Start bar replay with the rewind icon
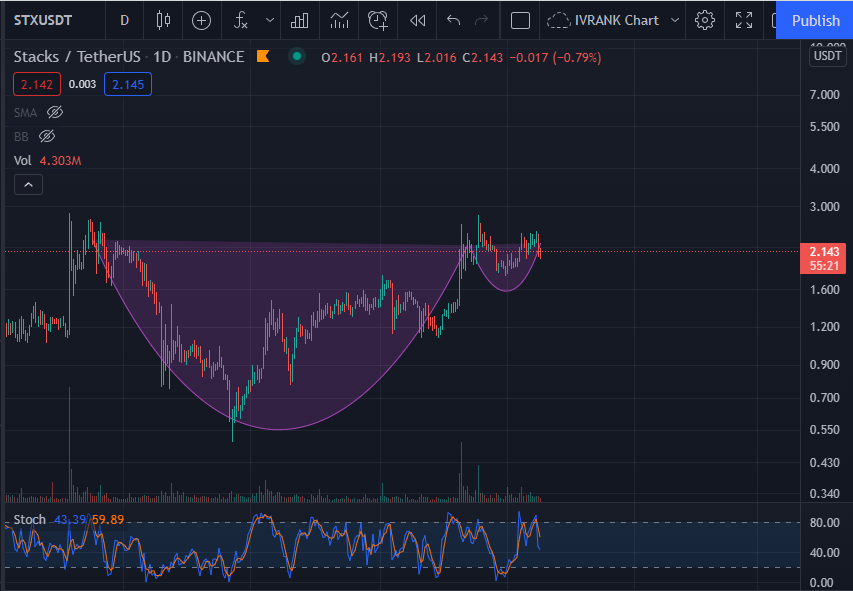 click(417, 21)
